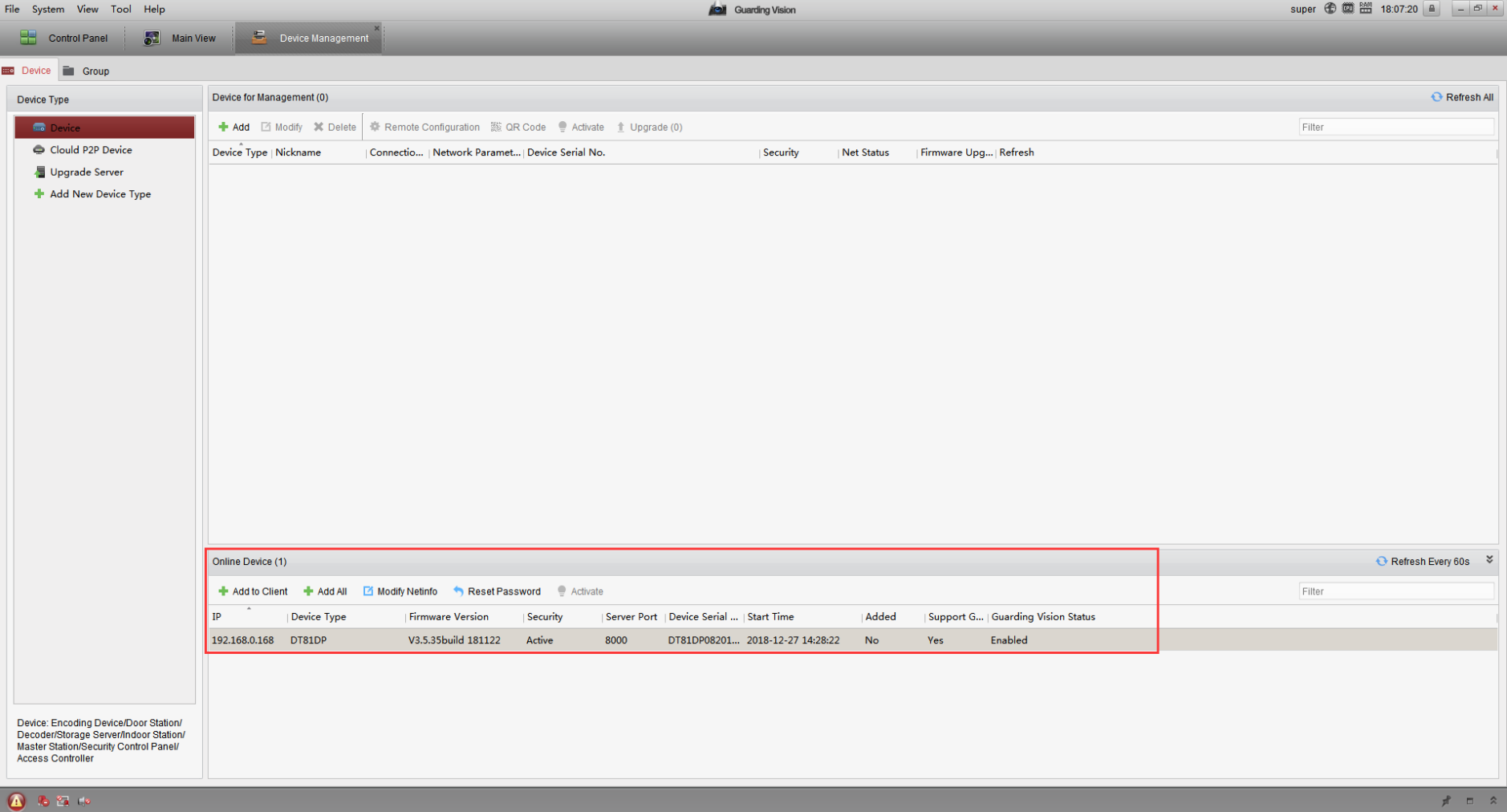Screen dimensions: 1507x812
Task: Open the QR Code tool
Action: pos(518,127)
